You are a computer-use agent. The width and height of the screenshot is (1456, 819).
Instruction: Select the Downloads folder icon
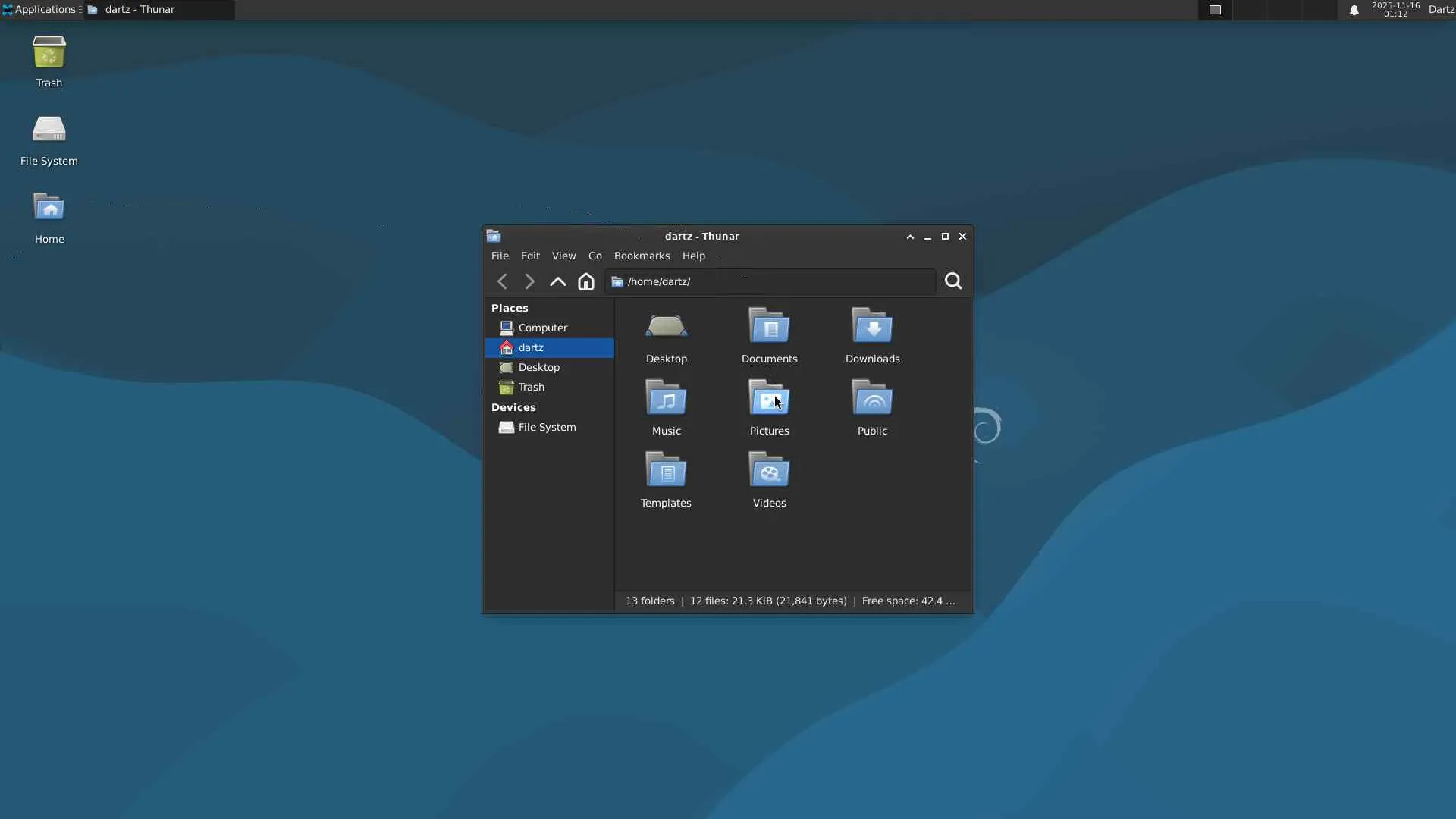pyautogui.click(x=872, y=327)
